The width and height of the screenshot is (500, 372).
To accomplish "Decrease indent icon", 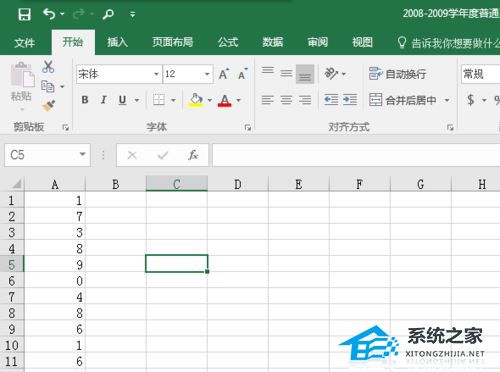I will click(x=331, y=100).
